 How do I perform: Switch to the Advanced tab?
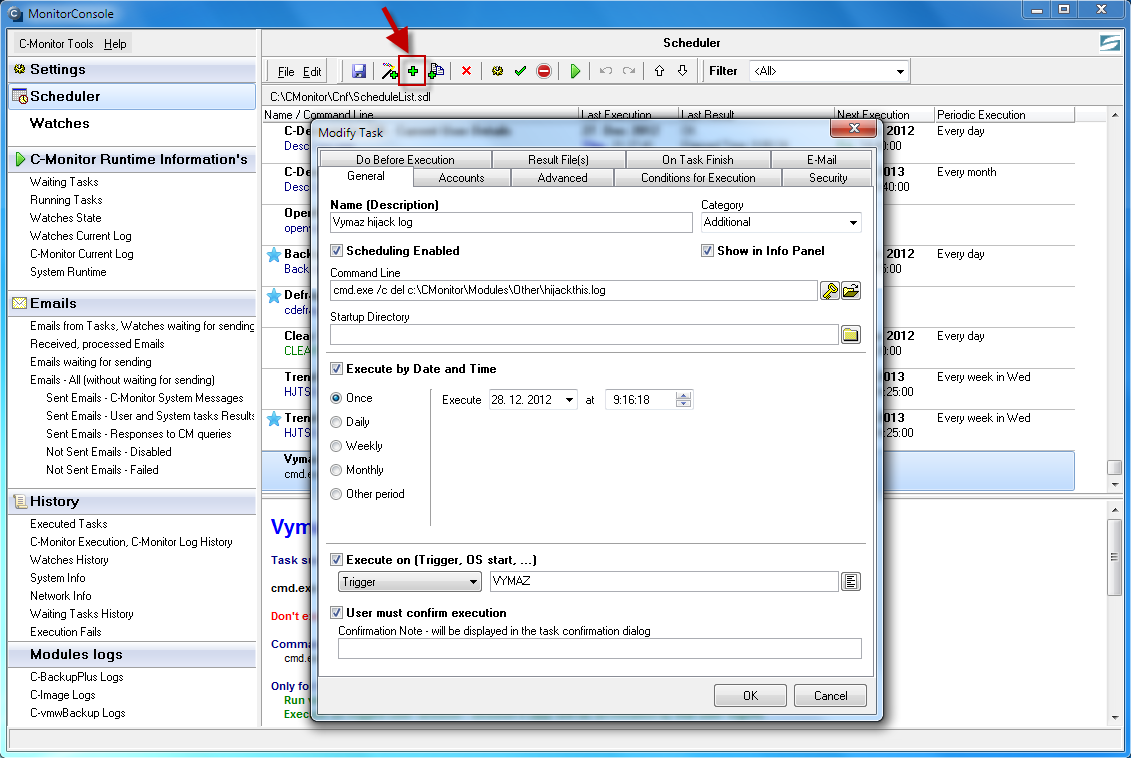(x=563, y=178)
